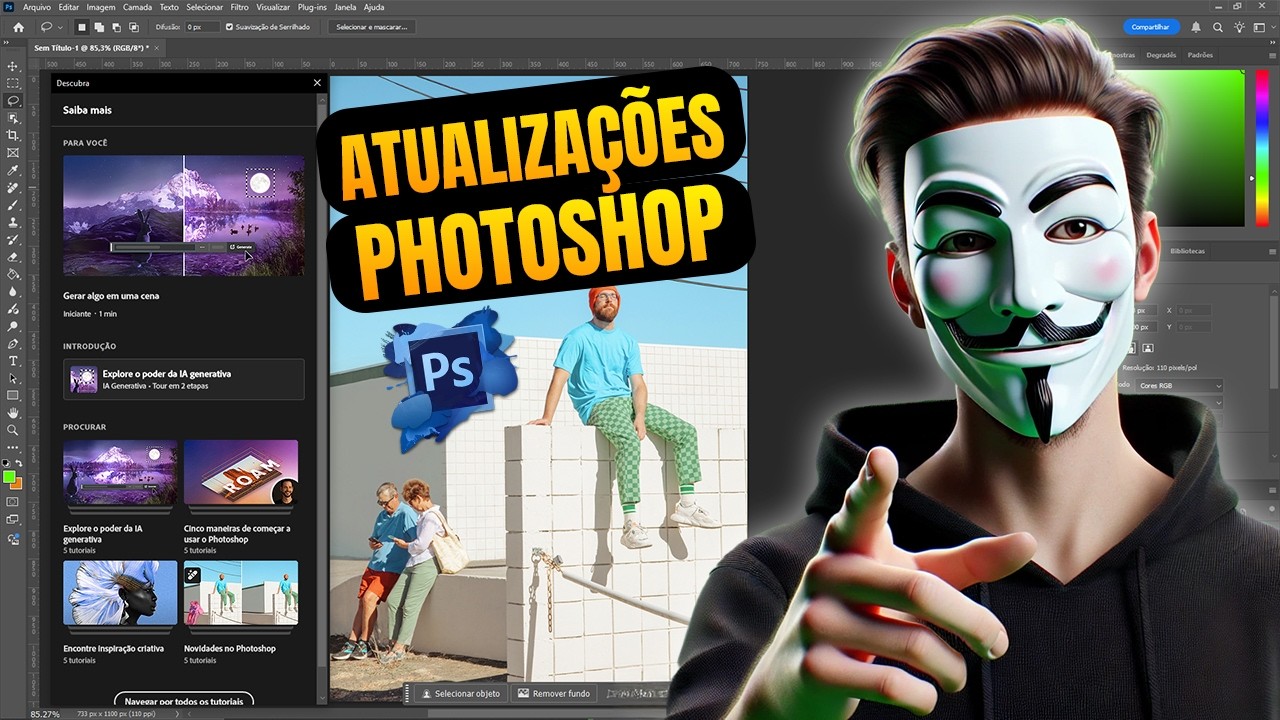Select the Eraser tool
The height and width of the screenshot is (720, 1280).
click(13, 257)
